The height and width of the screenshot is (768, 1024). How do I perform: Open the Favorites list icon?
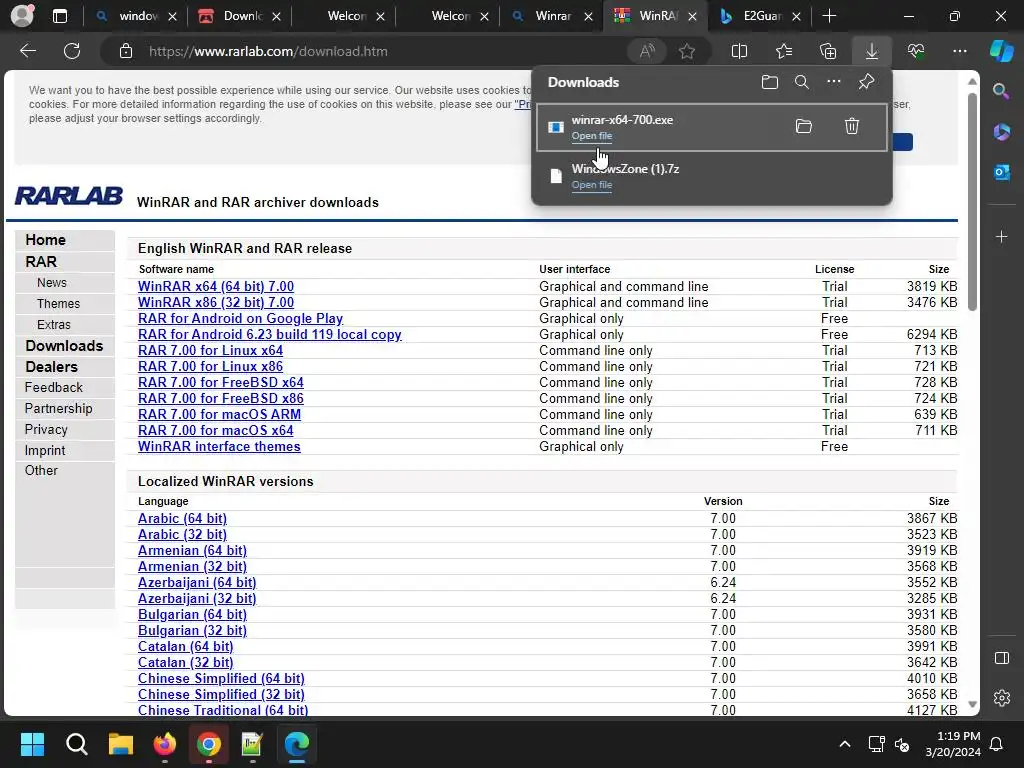point(784,51)
